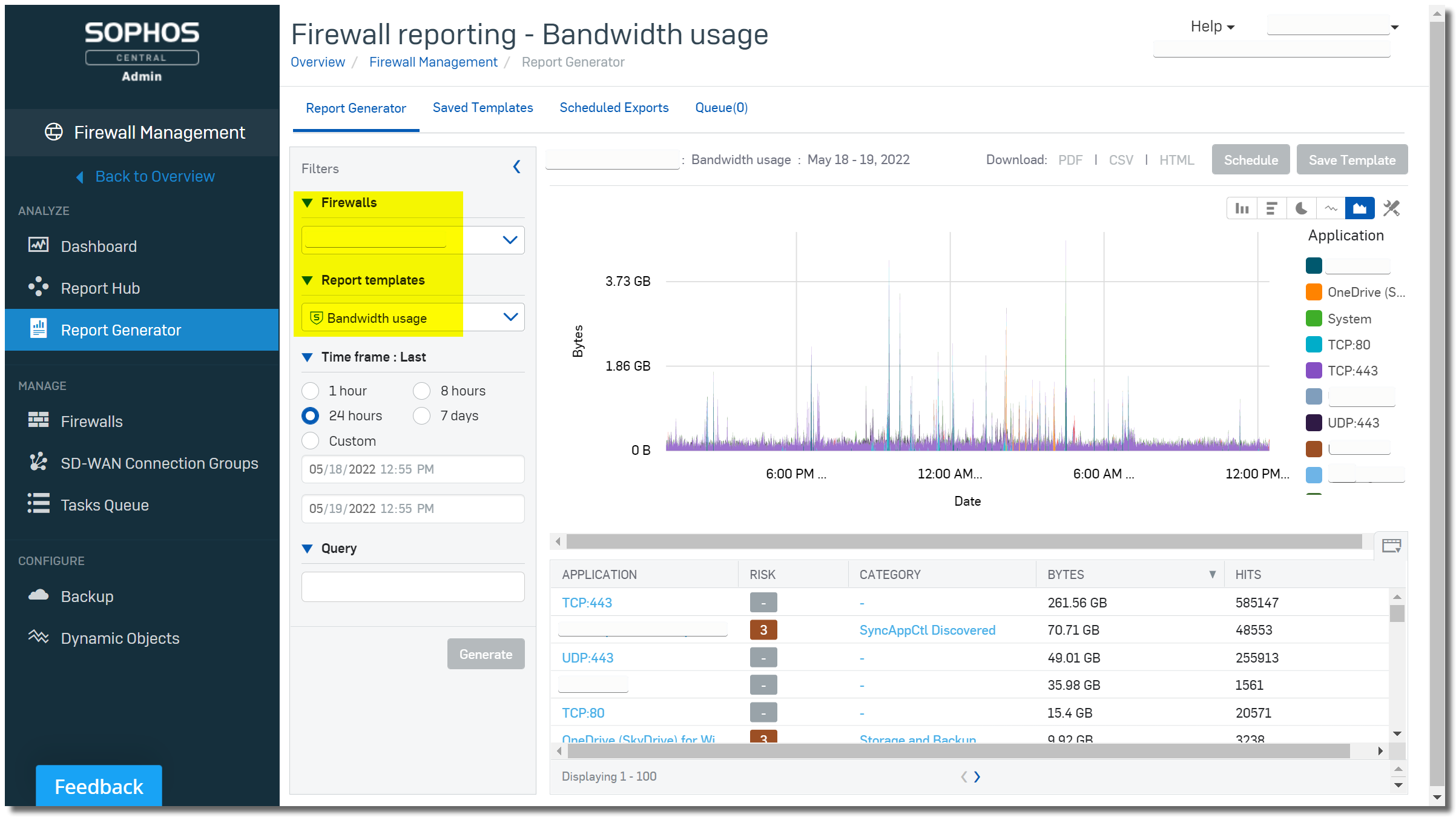Open the Scheduled Exports tab
Screen dimensions: 1456x817
click(614, 107)
